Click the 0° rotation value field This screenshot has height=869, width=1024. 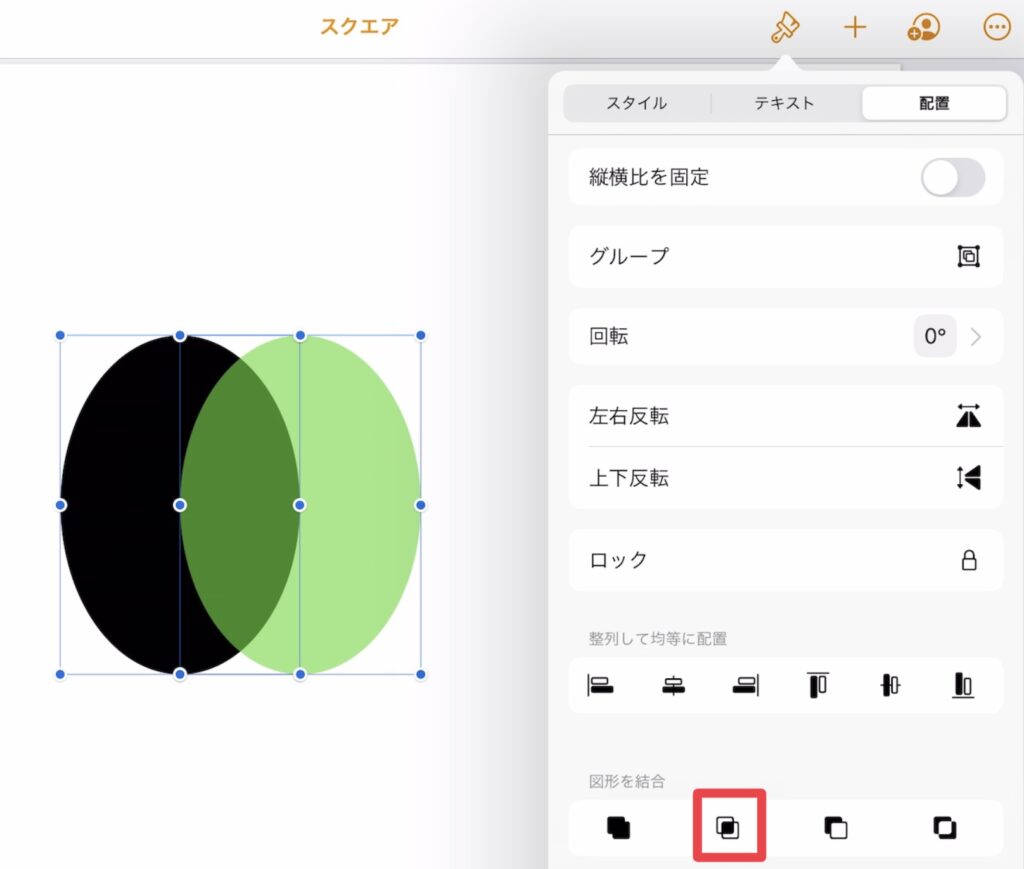[935, 336]
